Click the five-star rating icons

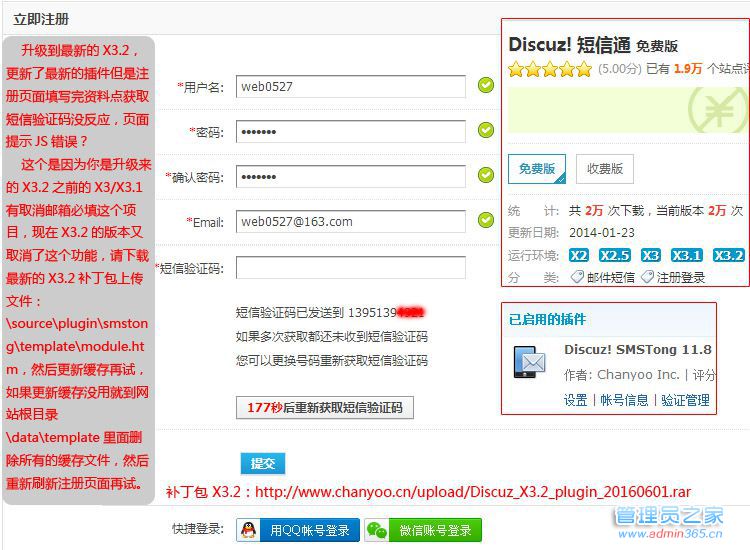click(x=550, y=70)
